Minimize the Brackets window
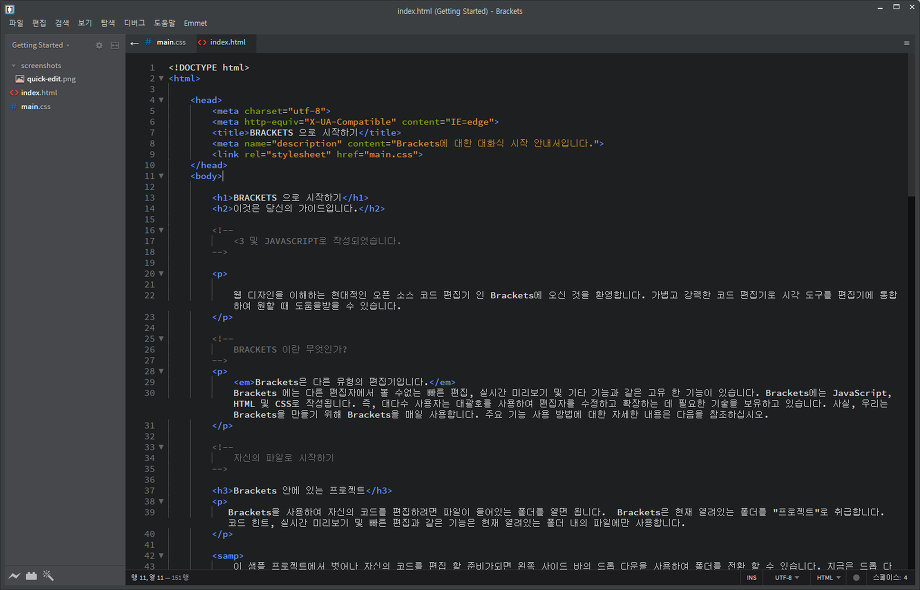The width and height of the screenshot is (920, 590). [880, 7]
